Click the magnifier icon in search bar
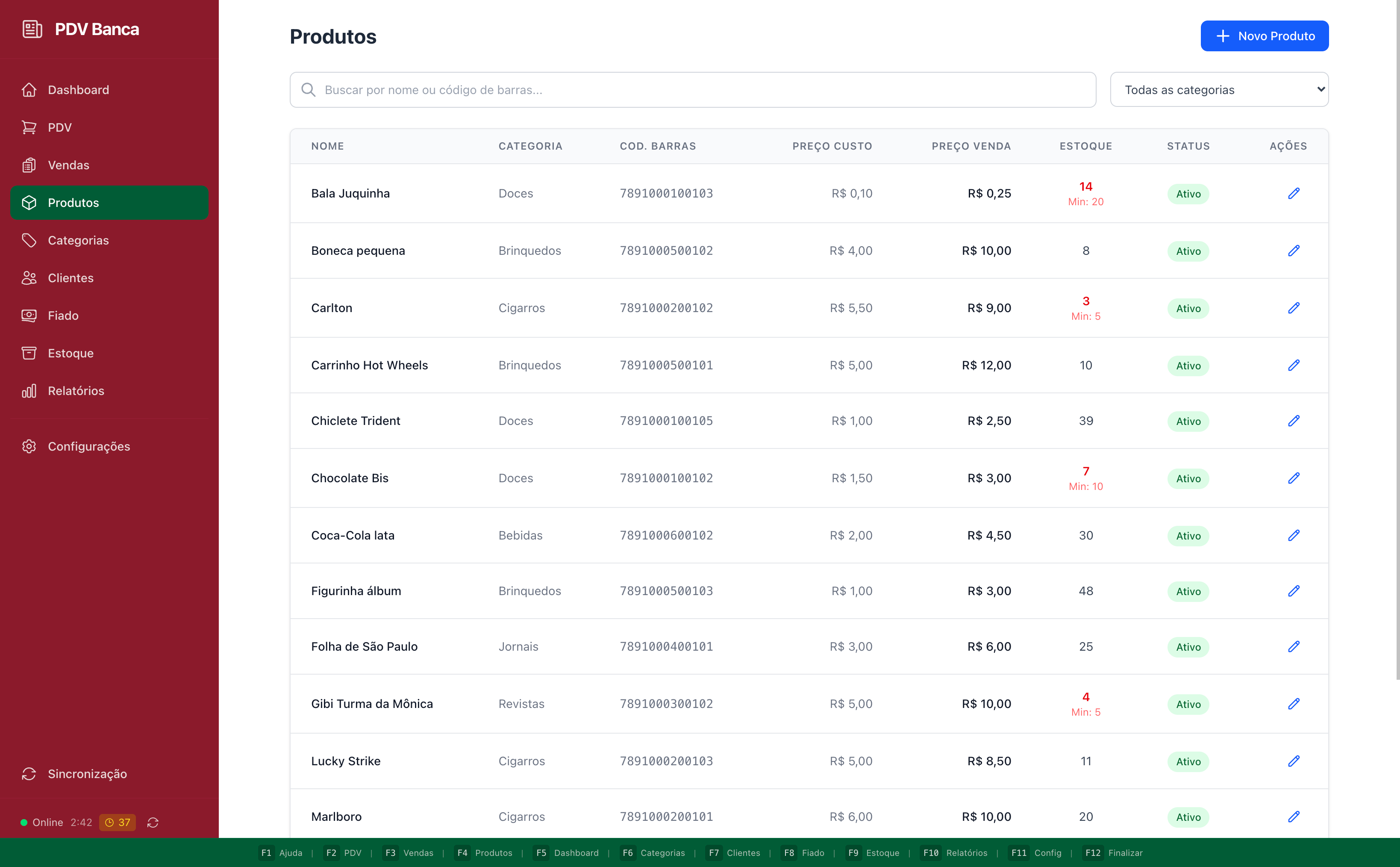The image size is (1400, 867). coord(308,89)
